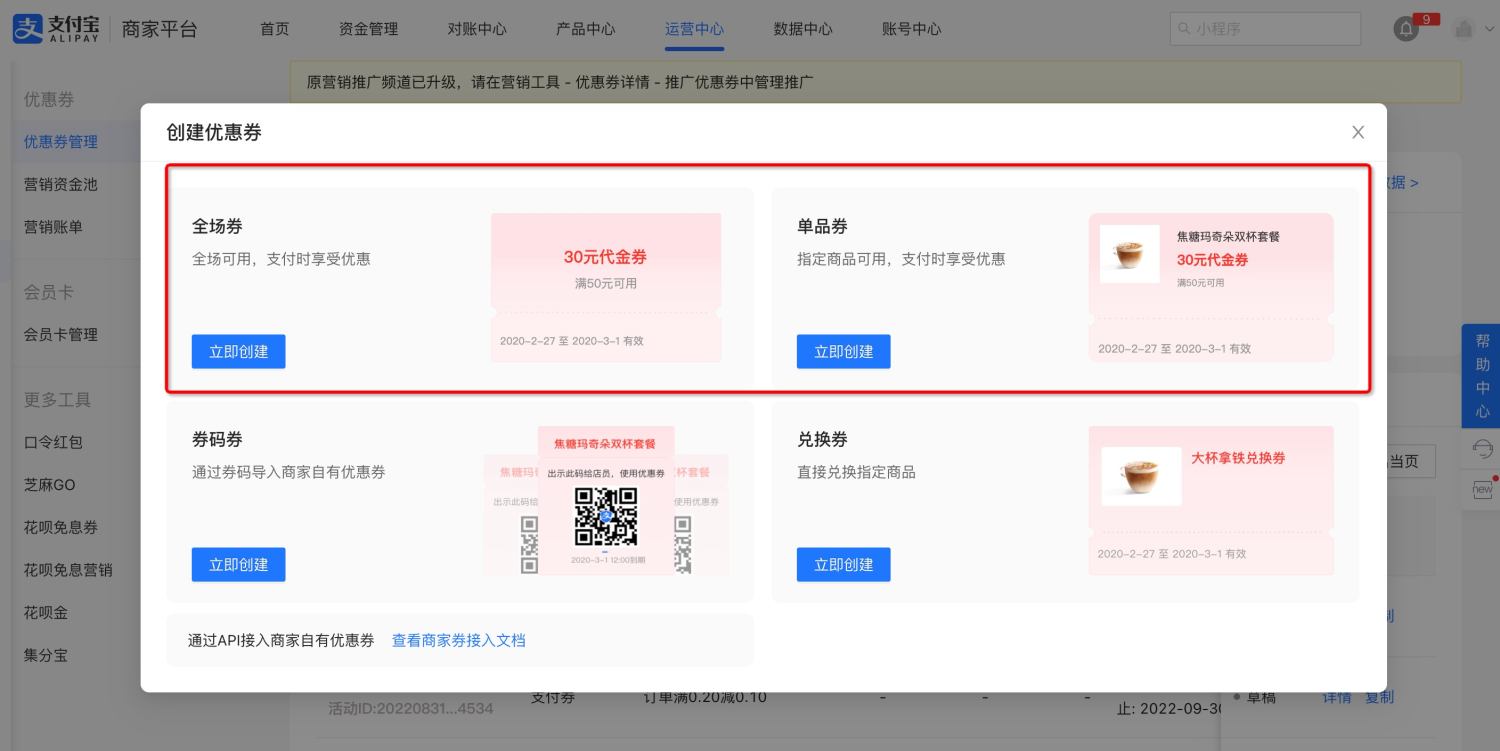Click the center QR code in 券码券 card

pyautogui.click(x=606, y=517)
